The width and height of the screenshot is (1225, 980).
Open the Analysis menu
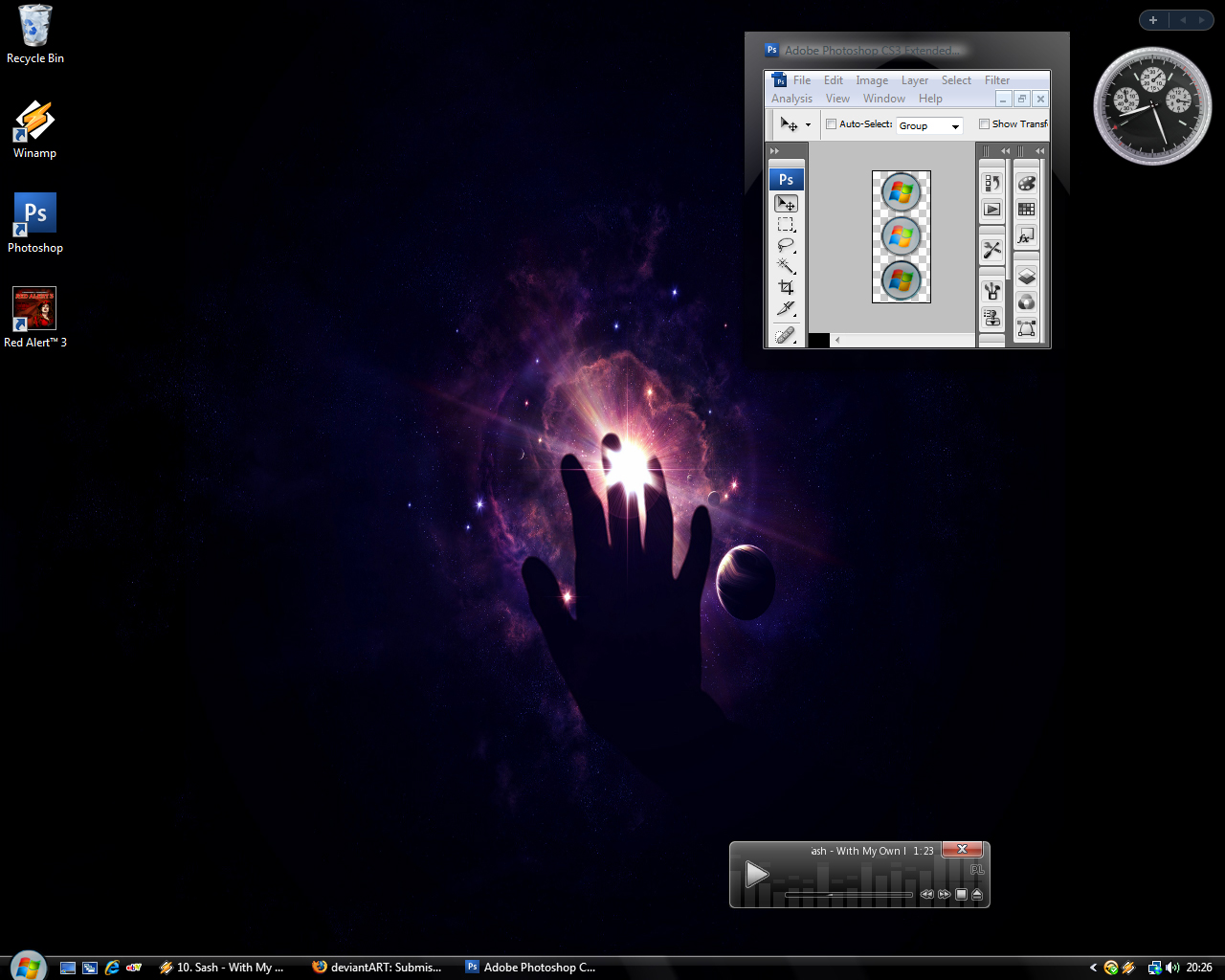[791, 99]
